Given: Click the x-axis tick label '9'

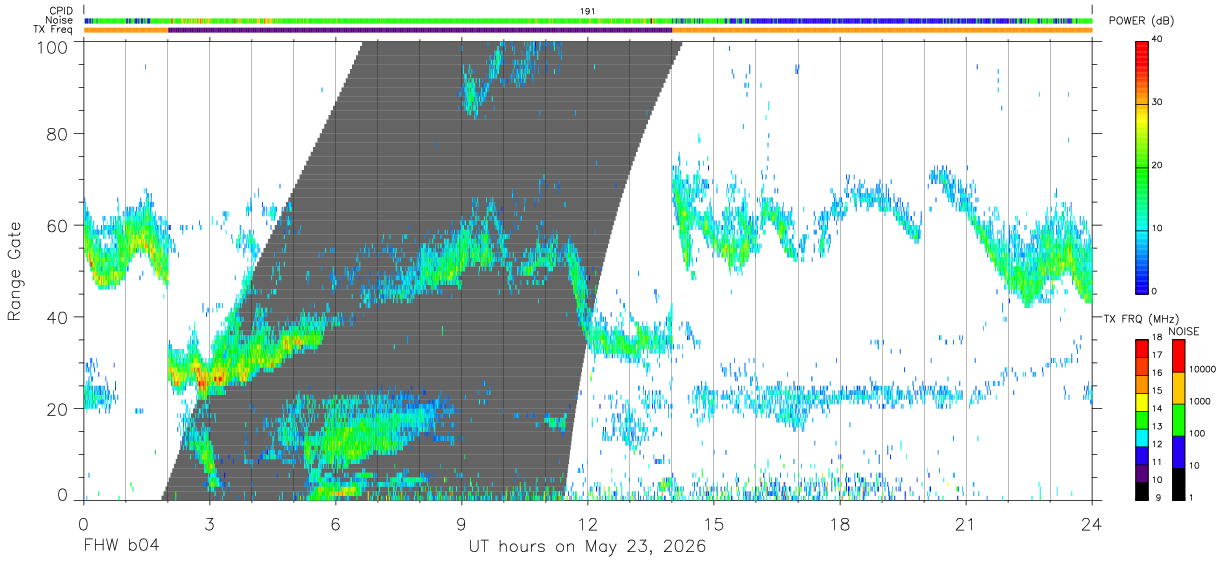Looking at the screenshot, I should [461, 524].
